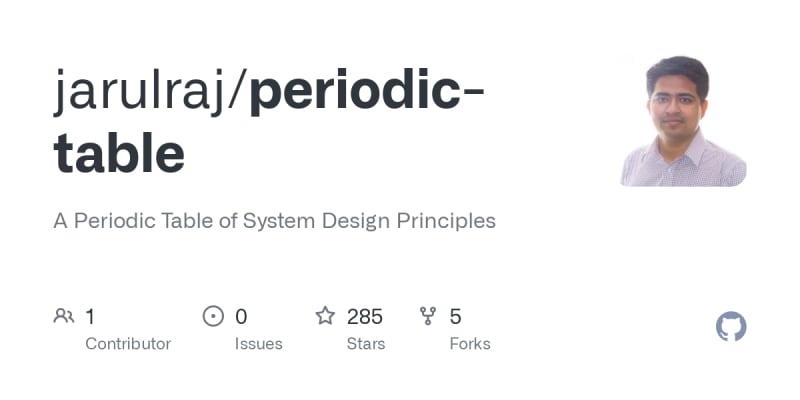Click the Forks branch icon
Screen dimensions: 800x400
429,317
